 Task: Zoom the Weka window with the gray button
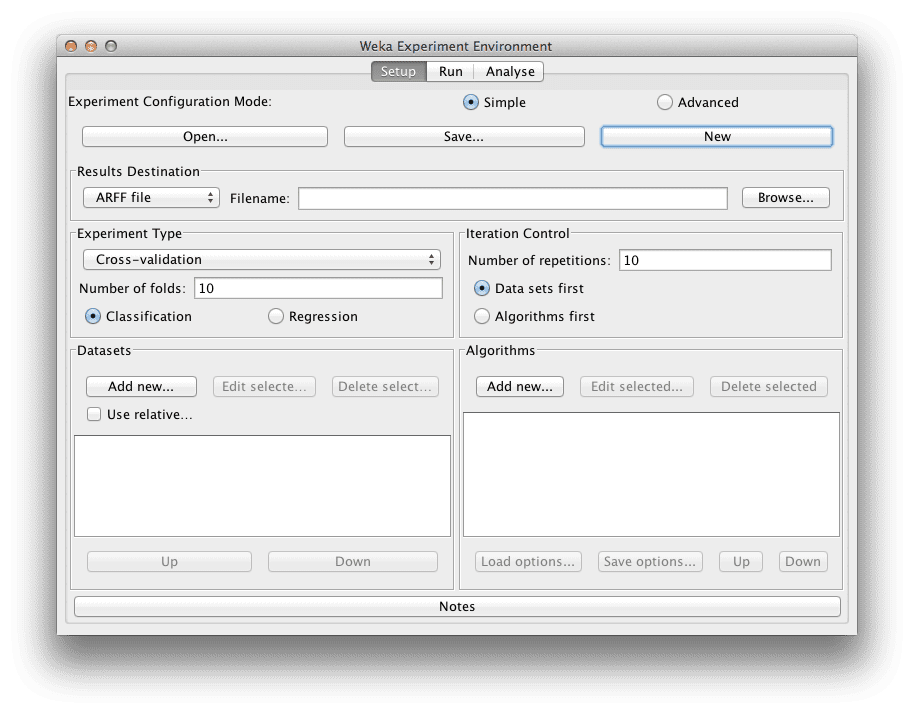coord(111,46)
